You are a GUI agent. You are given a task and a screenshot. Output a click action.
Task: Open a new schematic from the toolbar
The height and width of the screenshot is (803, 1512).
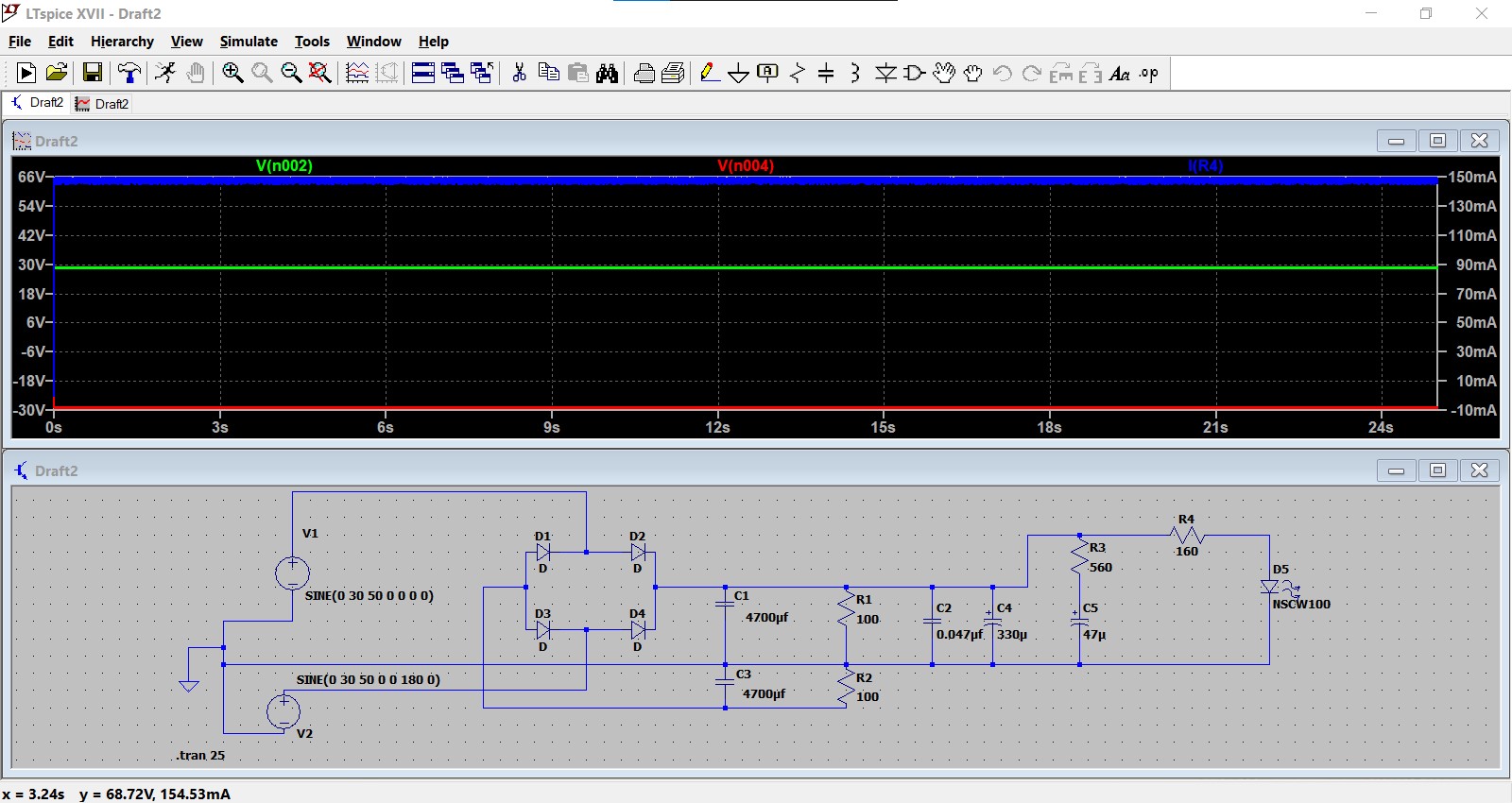(26, 73)
